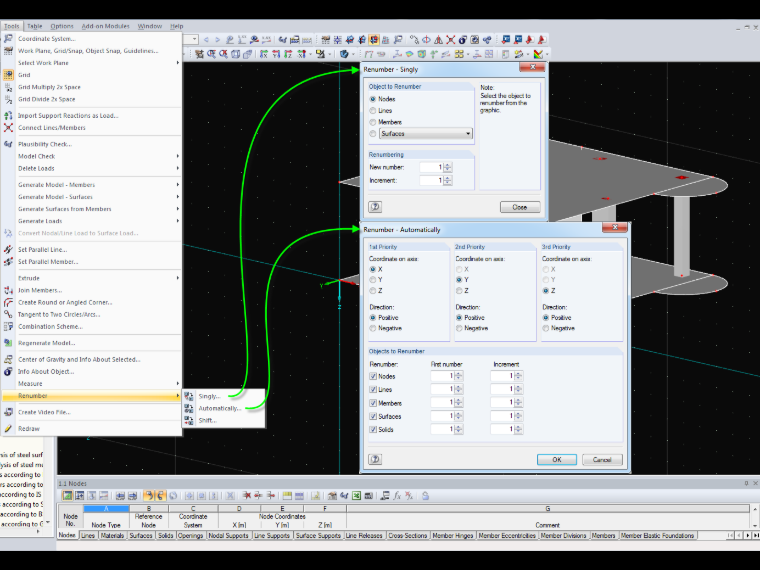Click the Nodes First number input field
Image resolution: width=760 pixels, height=570 pixels.
click(442, 376)
